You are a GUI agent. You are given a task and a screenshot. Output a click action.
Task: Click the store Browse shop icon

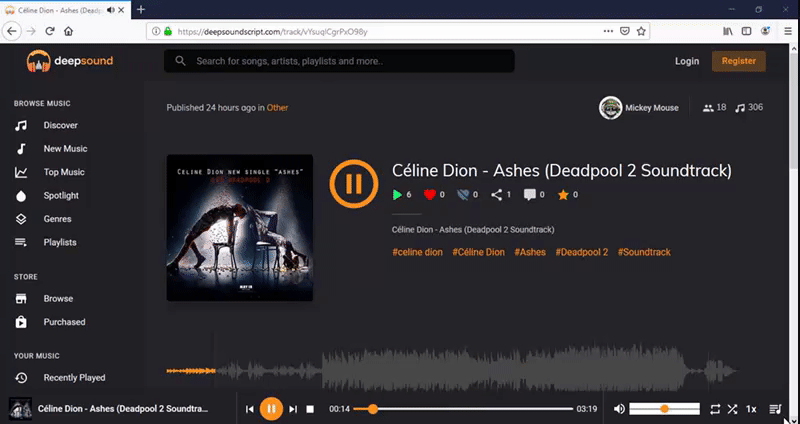click(x=21, y=298)
